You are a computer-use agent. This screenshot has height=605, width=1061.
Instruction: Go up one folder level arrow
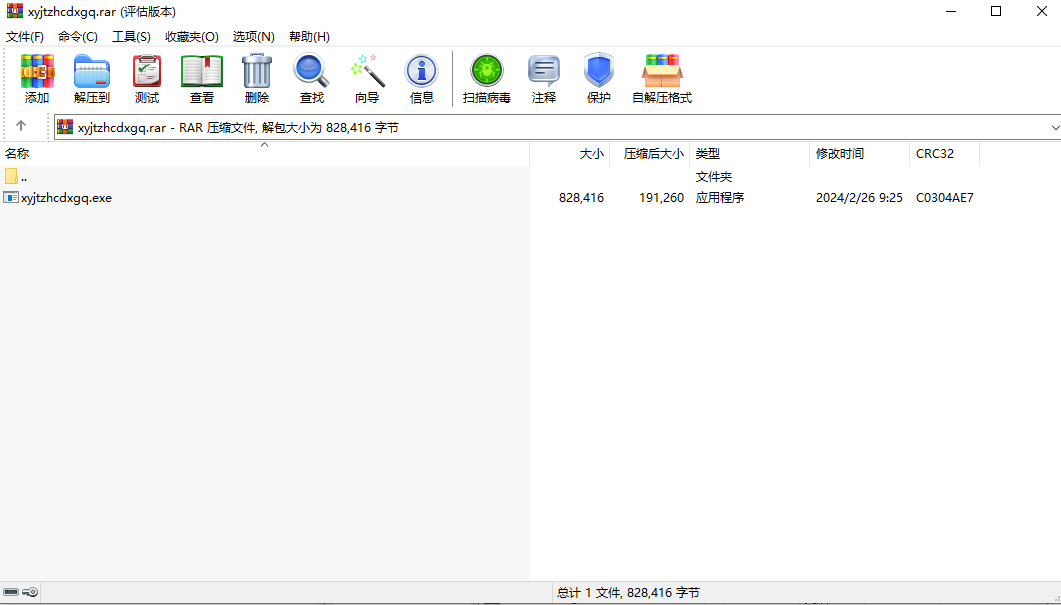21,126
